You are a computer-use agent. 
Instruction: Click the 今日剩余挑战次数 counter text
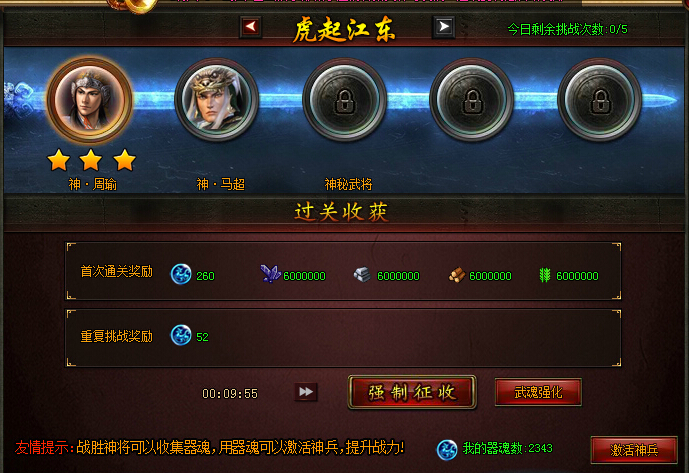[567, 29]
